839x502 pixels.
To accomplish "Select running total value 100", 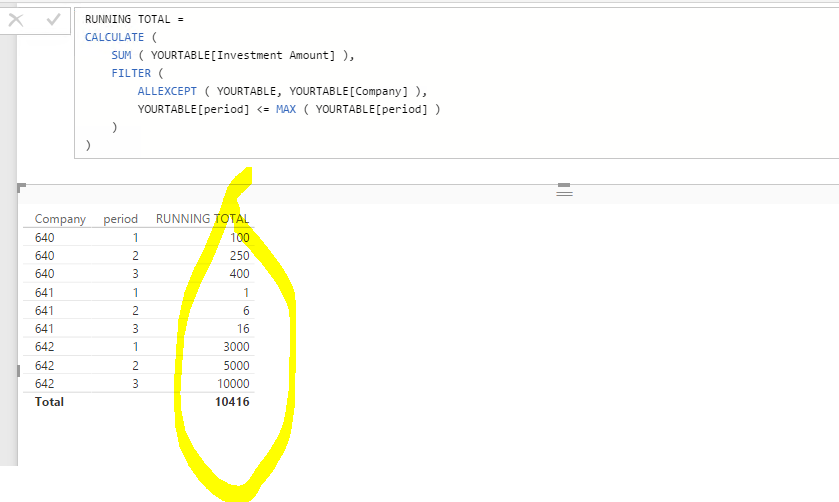I will pos(240,238).
